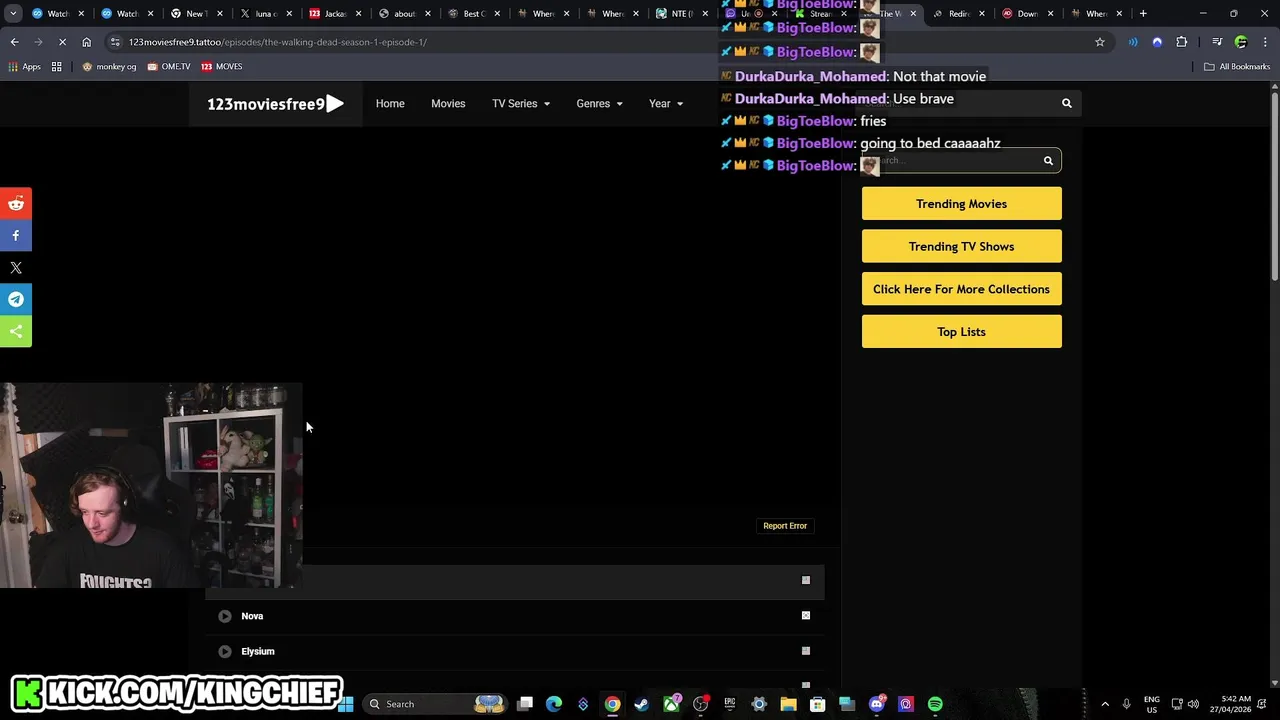Share the page on Reddit
Viewport: 1280px width, 720px height.
[16, 204]
